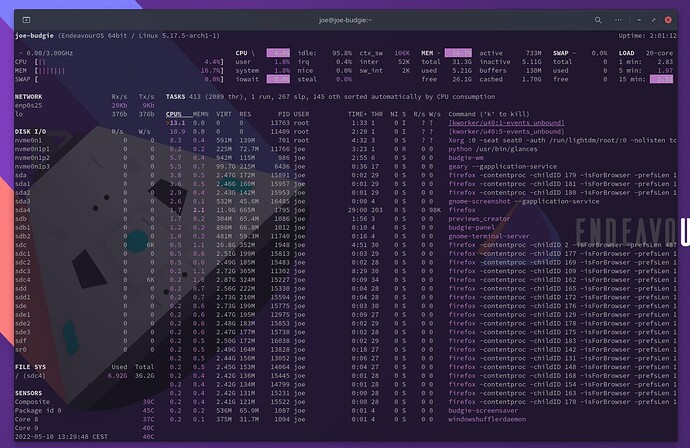Open the three-dots terminal menu
The height and width of the screenshot is (448, 690).
click(618, 20)
